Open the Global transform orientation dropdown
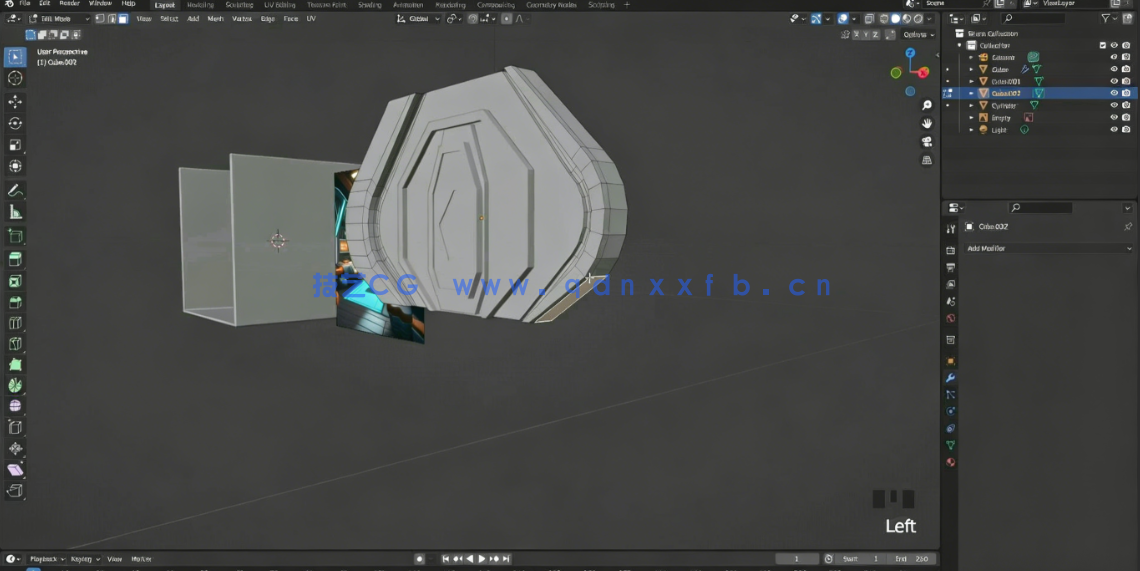Image resolution: width=1140 pixels, height=571 pixels. 419,19
